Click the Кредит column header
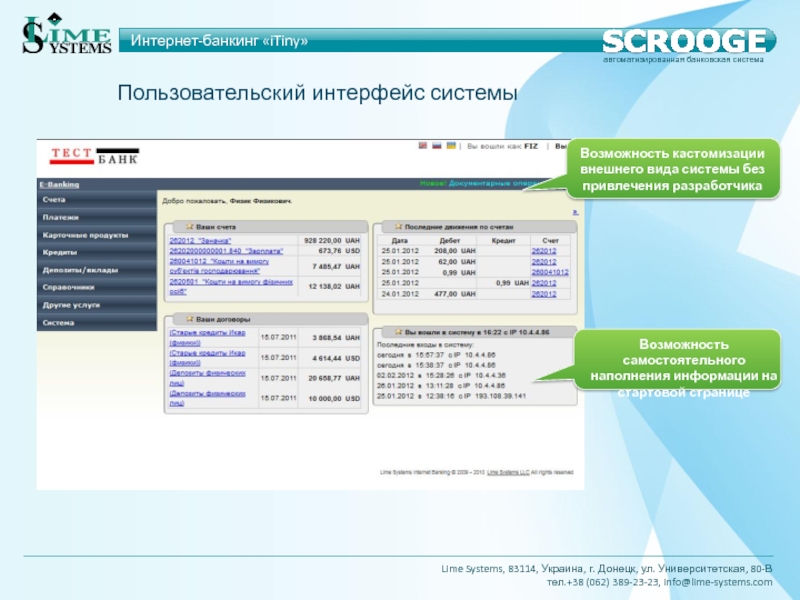The height and width of the screenshot is (600, 800). point(504,240)
